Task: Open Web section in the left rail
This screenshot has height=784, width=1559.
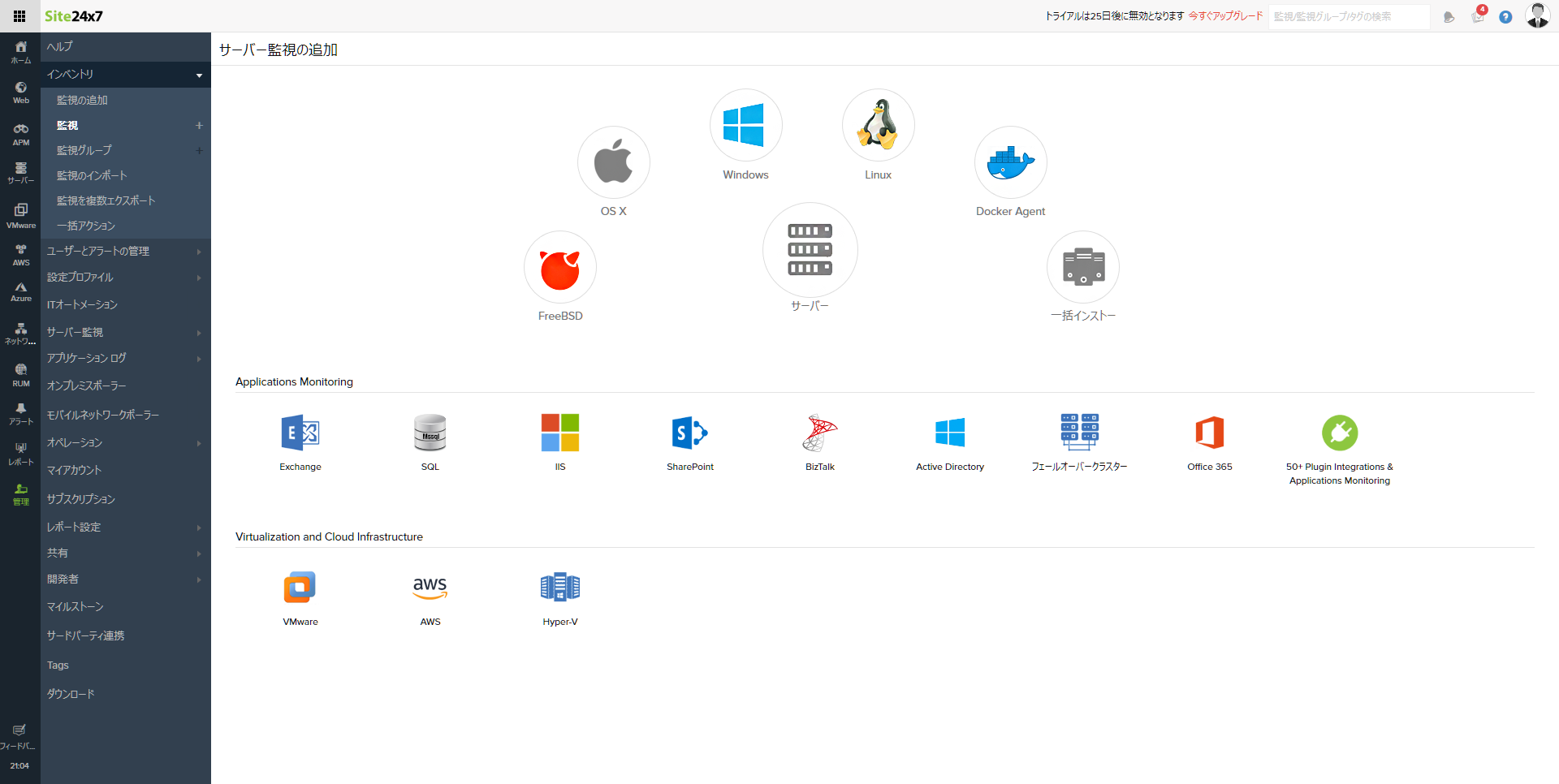Action: point(20,93)
